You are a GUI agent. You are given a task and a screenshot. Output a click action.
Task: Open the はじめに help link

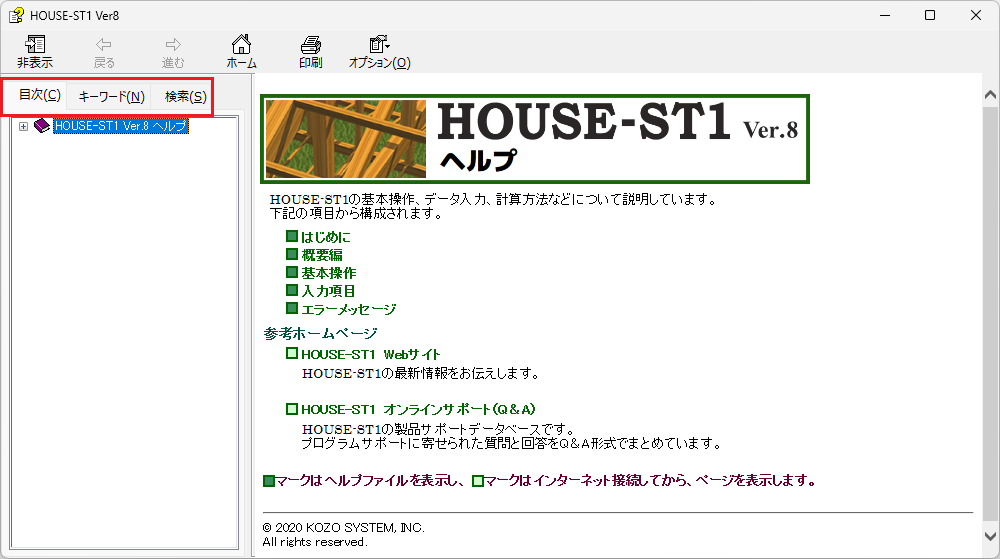(325, 237)
